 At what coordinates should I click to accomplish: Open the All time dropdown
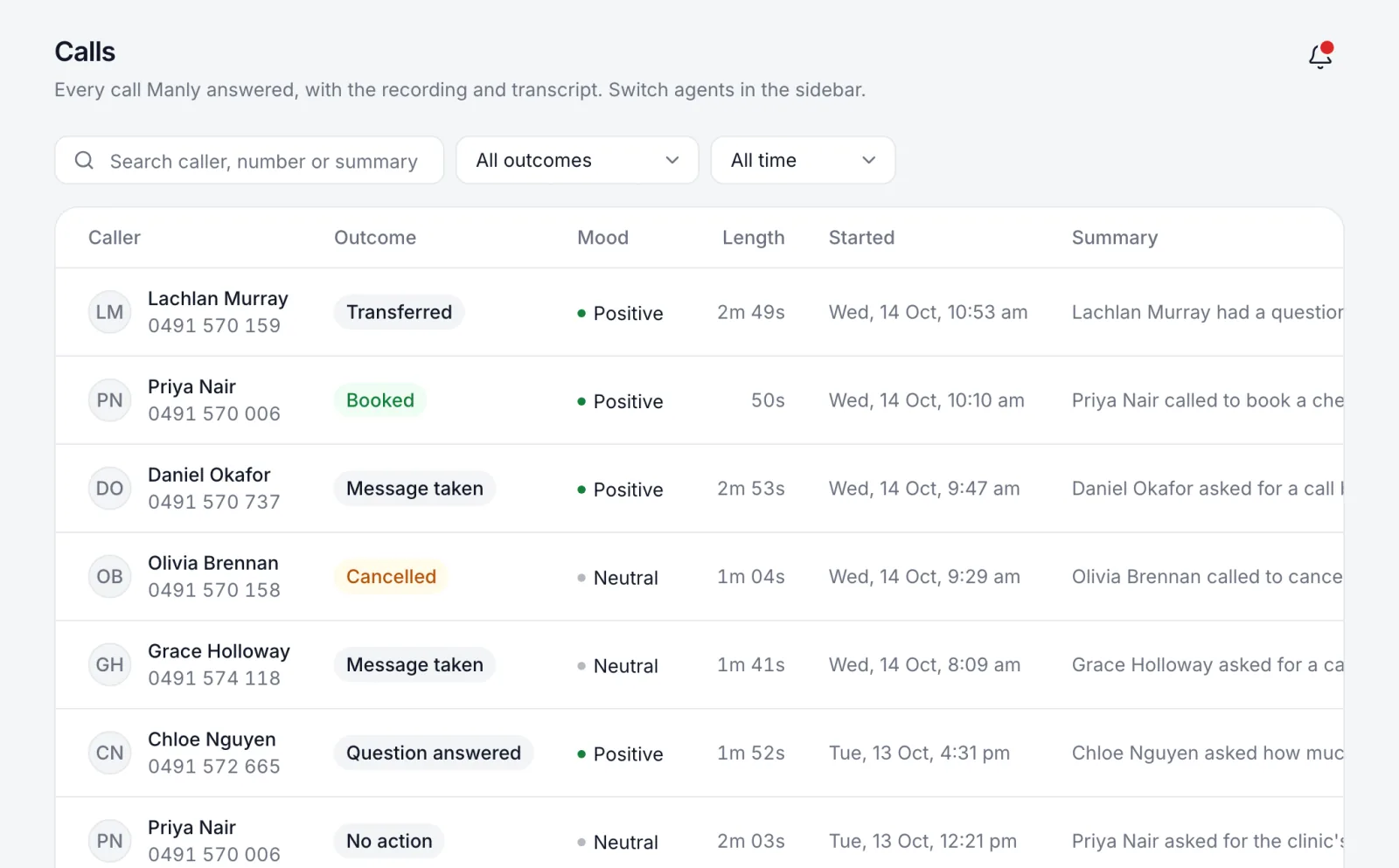click(803, 160)
